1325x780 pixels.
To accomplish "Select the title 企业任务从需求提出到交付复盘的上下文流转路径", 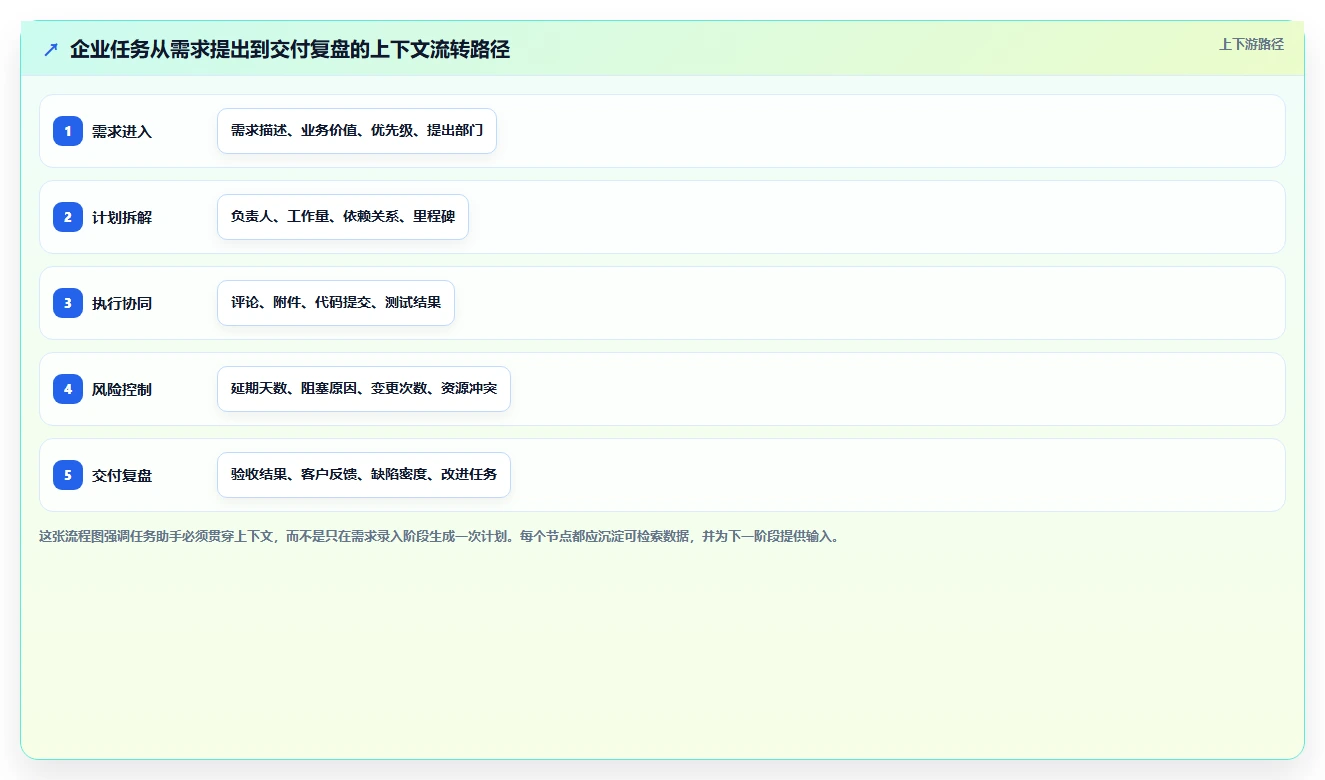I will pos(290,49).
